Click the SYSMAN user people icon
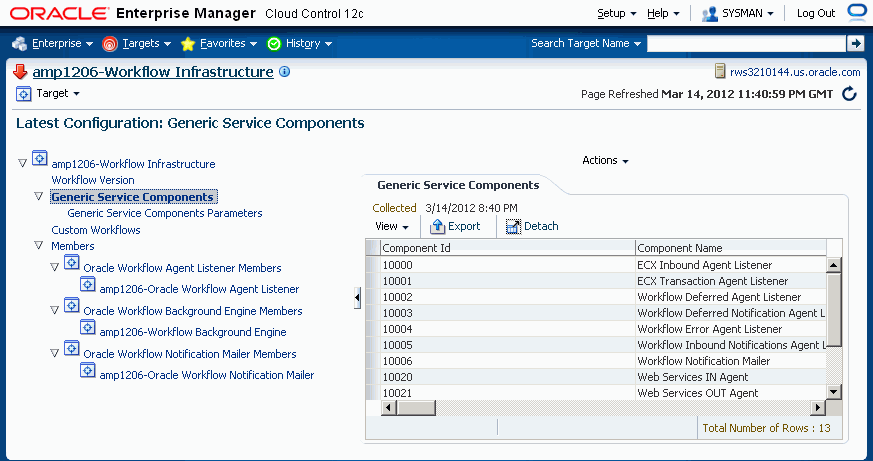This screenshot has height=461, width=873. (x=709, y=14)
